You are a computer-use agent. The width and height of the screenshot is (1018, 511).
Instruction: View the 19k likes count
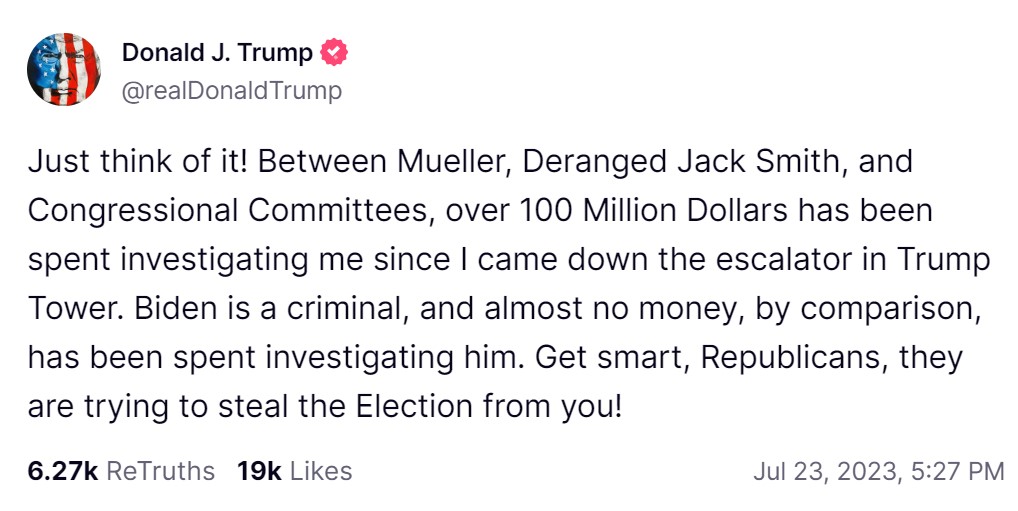tap(258, 471)
